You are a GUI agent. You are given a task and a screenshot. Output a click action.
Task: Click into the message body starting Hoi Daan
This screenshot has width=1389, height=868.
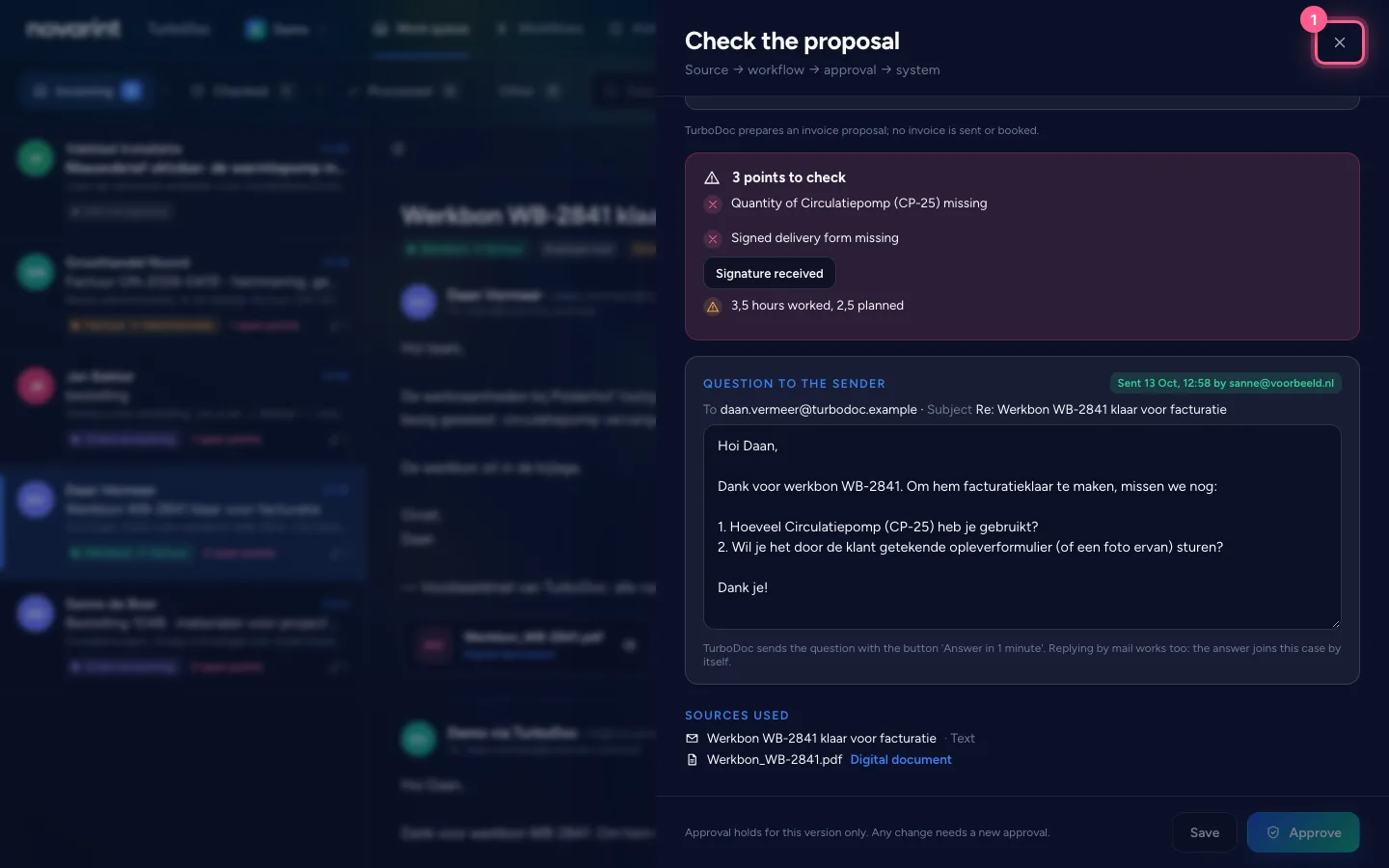[x=1021, y=527]
